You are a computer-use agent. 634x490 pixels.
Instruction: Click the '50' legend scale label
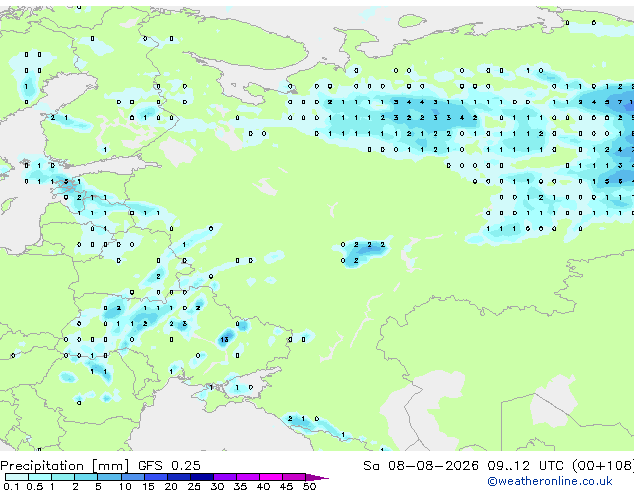pyautogui.click(x=309, y=486)
